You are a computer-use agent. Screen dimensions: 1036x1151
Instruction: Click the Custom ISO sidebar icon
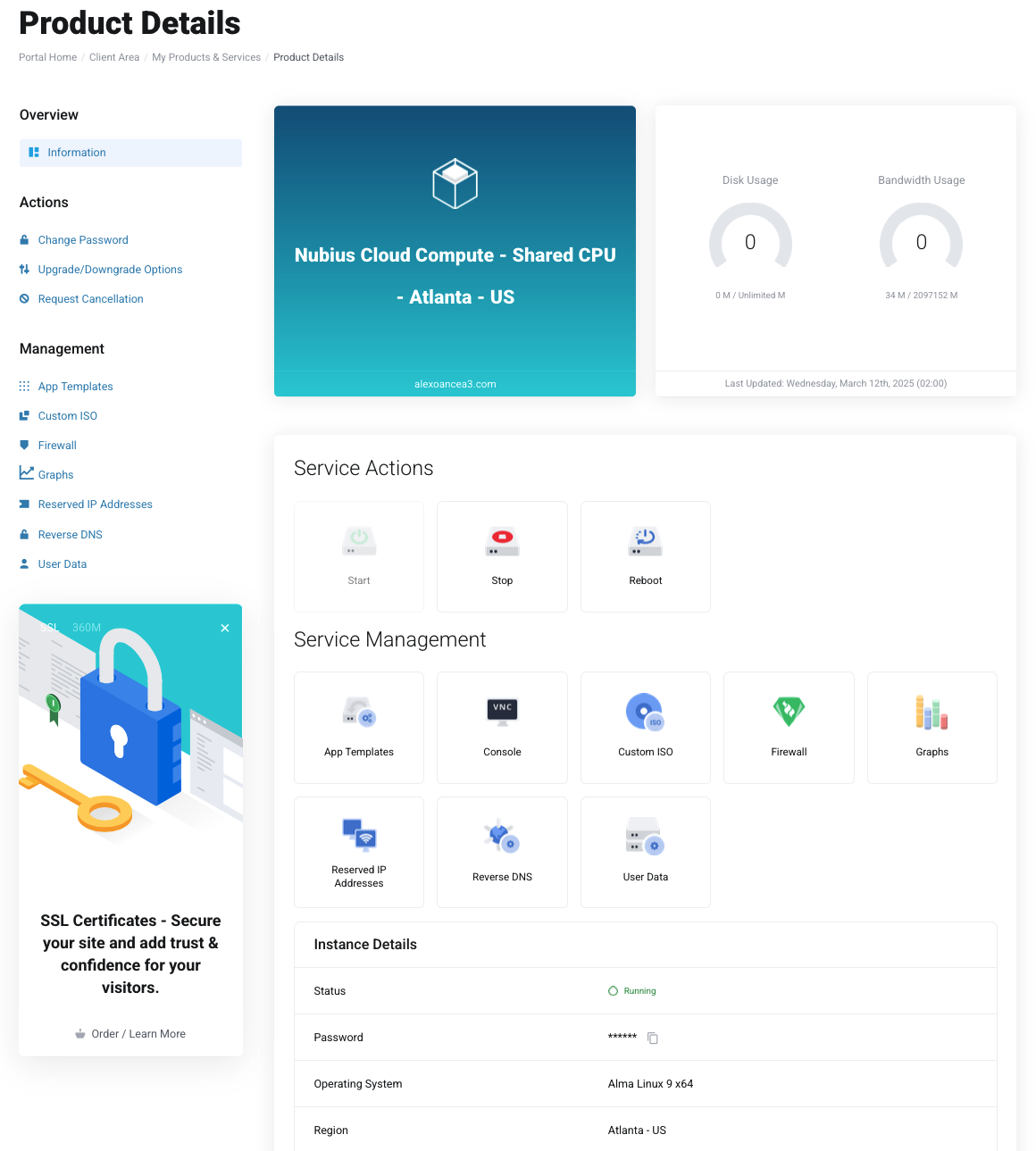pyautogui.click(x=24, y=416)
